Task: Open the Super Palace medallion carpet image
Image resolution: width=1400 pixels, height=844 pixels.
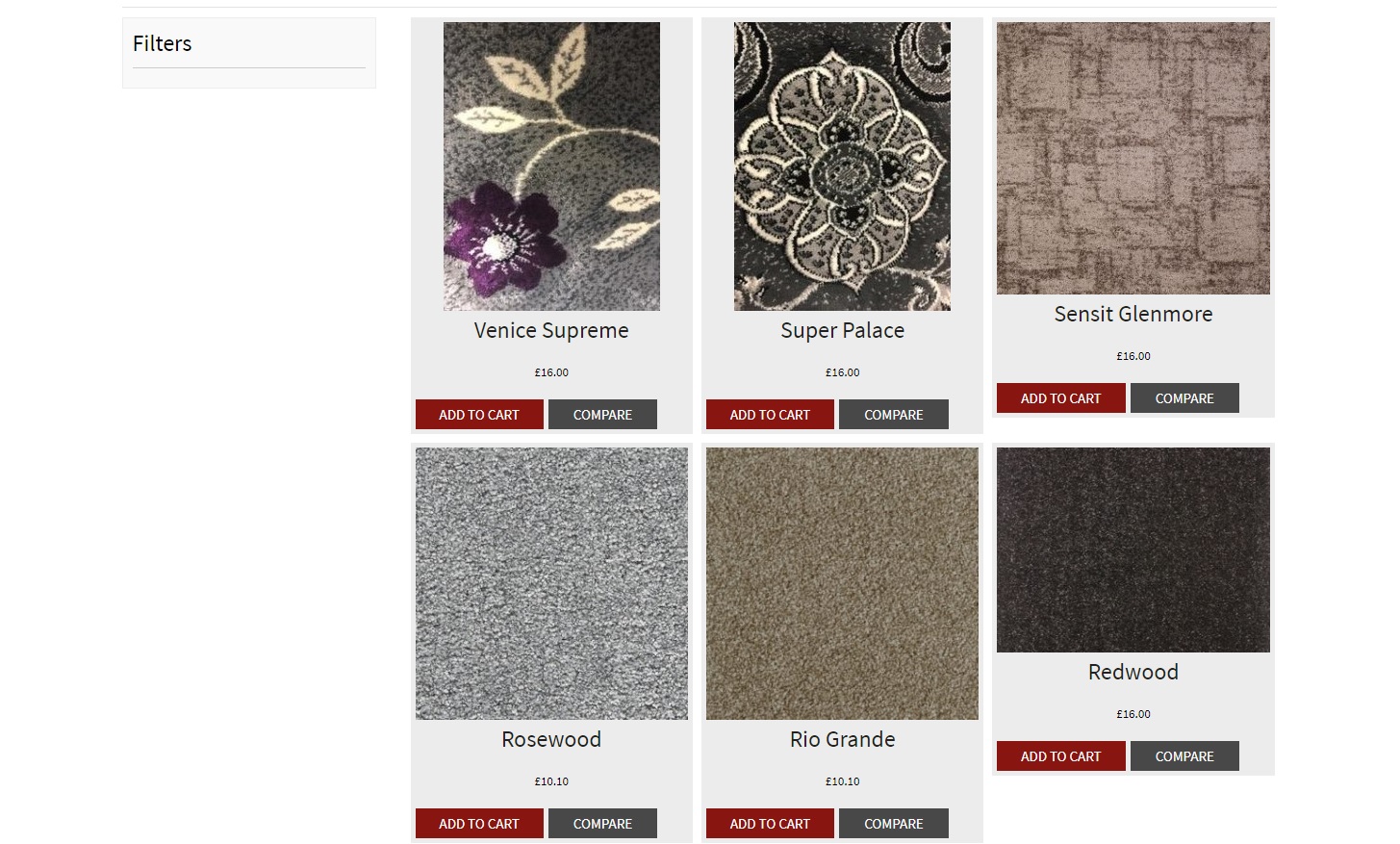Action: click(x=842, y=166)
